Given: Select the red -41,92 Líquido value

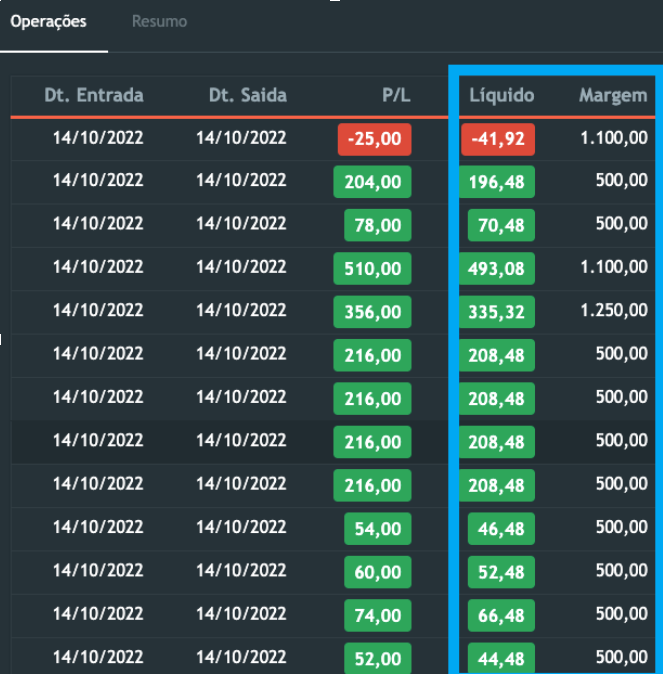Looking at the screenshot, I should coord(498,139).
